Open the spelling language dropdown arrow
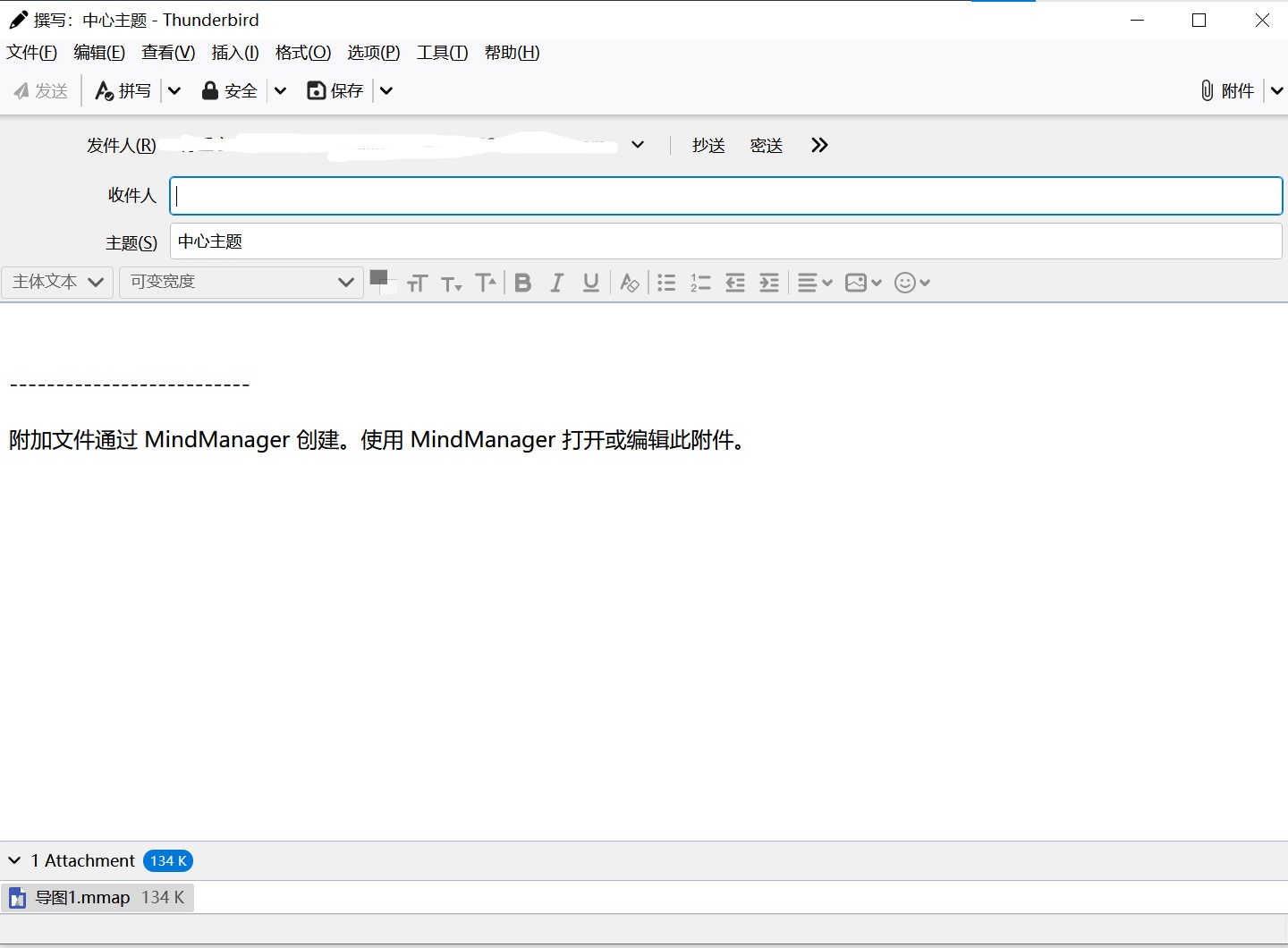The height and width of the screenshot is (948, 1288). click(174, 90)
